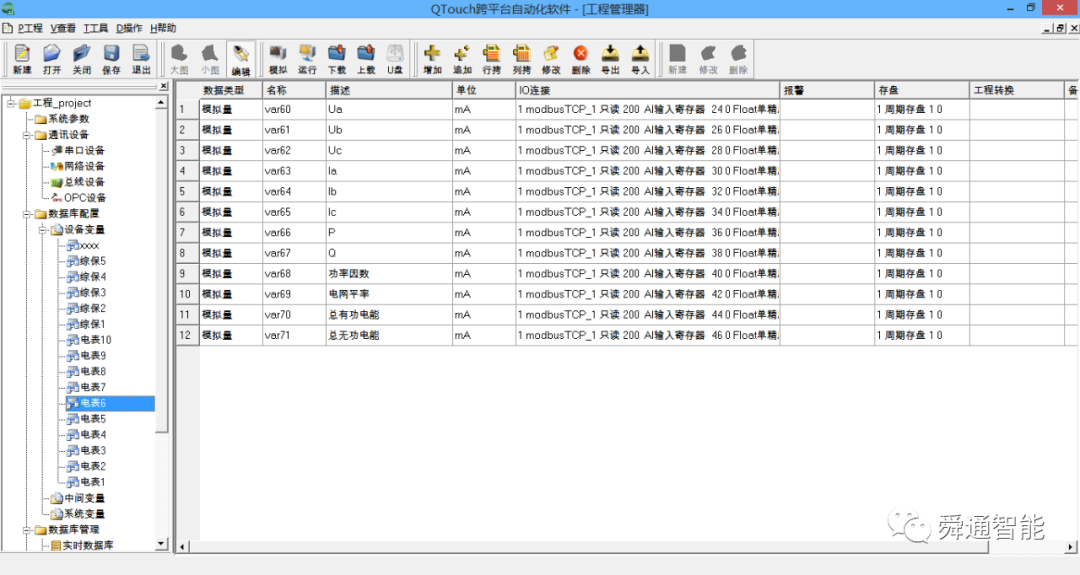Click the 报警 column header
Viewport: 1080px width, 575px height.
click(x=827, y=90)
